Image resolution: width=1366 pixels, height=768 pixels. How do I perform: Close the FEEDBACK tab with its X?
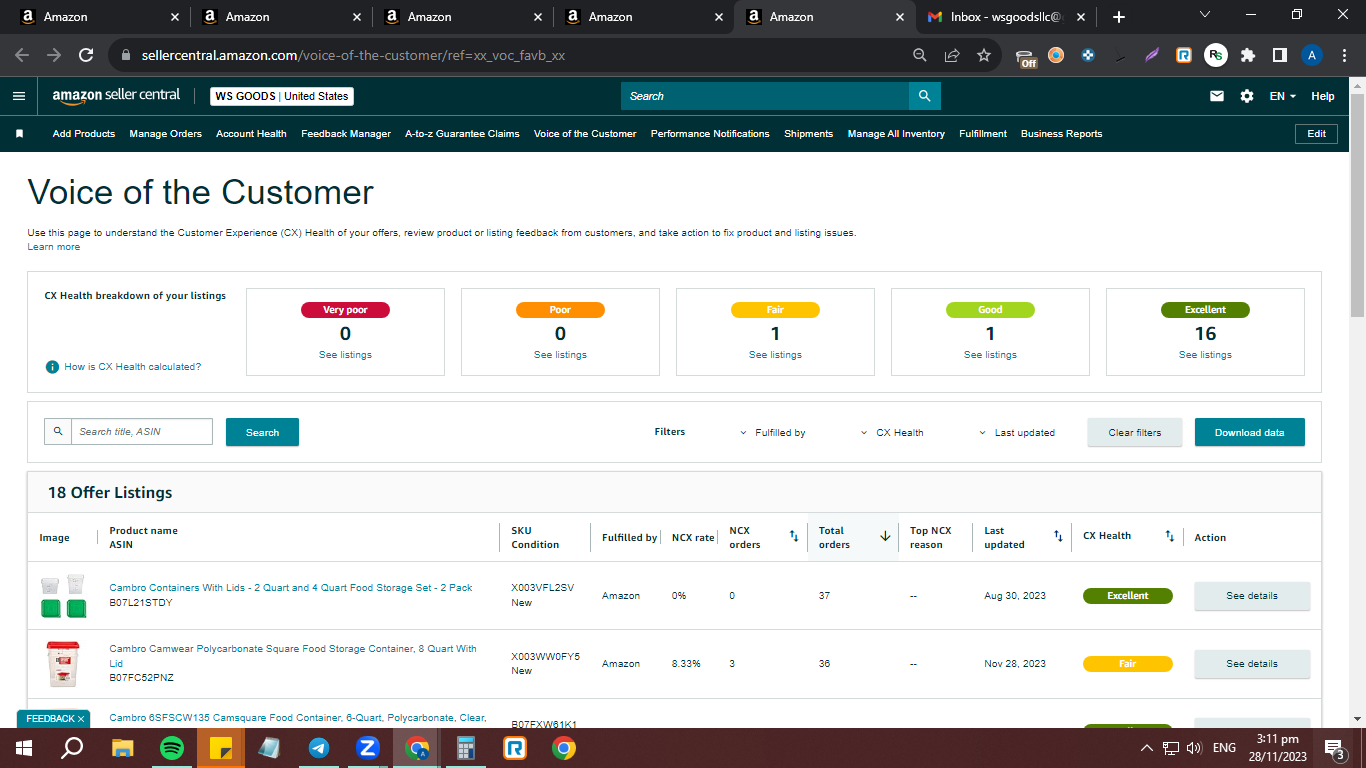tap(81, 719)
